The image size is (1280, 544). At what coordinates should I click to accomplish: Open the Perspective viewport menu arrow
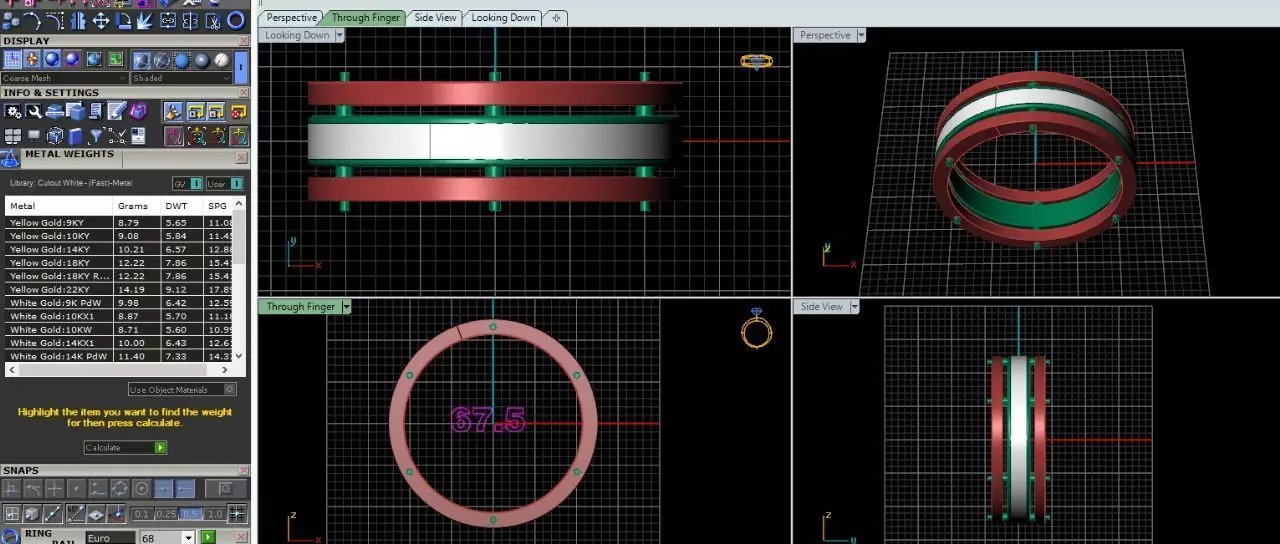tap(860, 35)
